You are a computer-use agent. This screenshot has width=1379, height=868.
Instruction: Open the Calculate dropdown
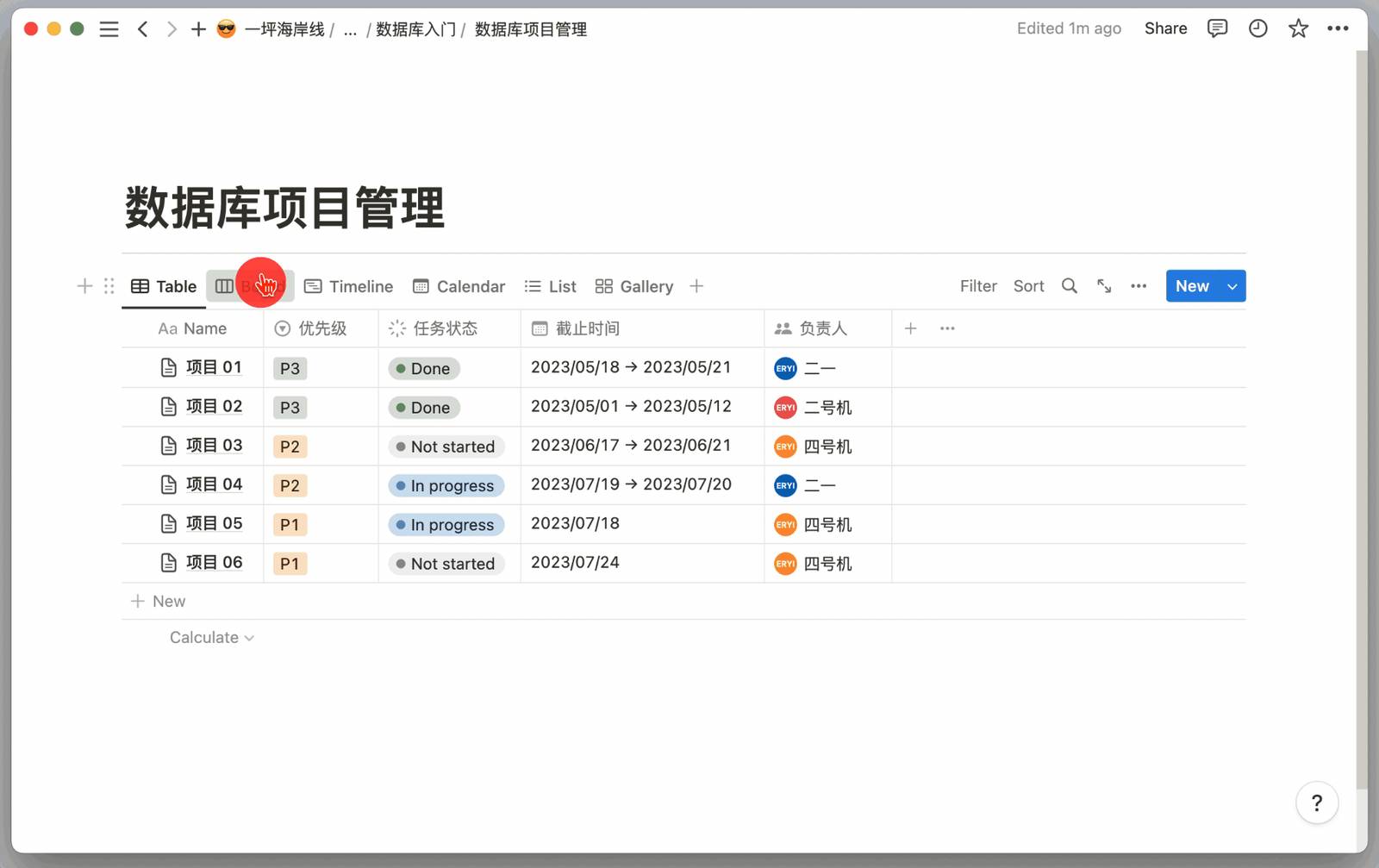[212, 638]
